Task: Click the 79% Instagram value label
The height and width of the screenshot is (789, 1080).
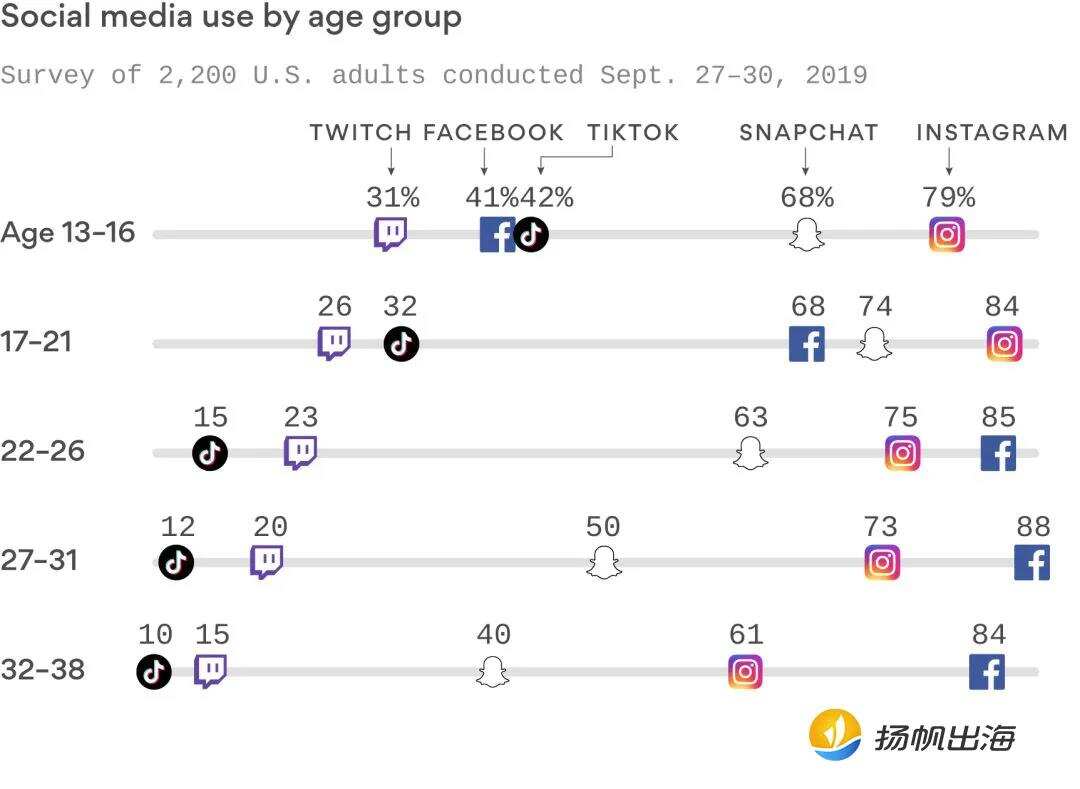Action: tap(948, 197)
